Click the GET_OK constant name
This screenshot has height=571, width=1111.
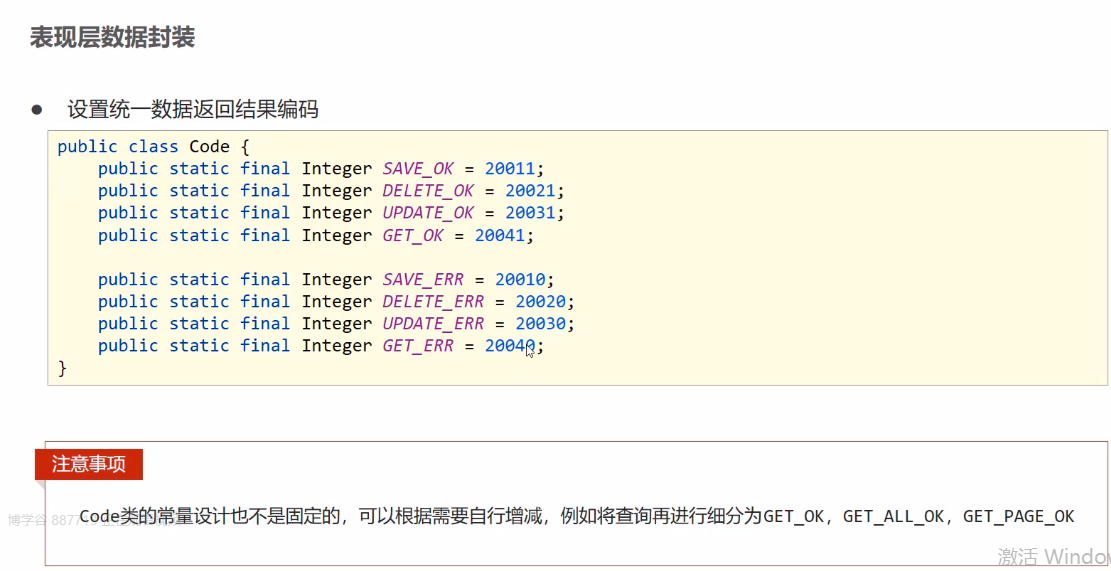click(x=413, y=236)
